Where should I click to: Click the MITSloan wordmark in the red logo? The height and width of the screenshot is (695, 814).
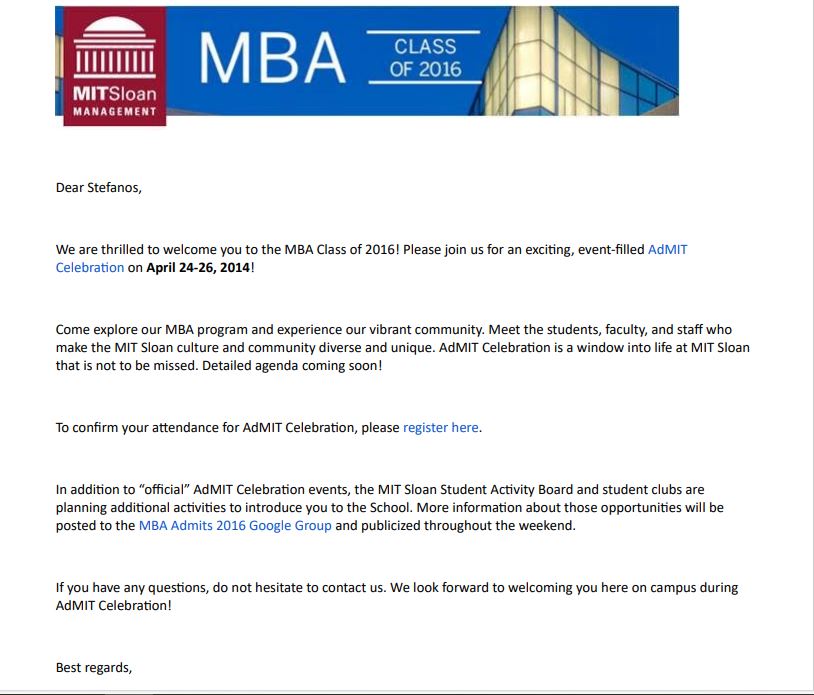[115, 94]
